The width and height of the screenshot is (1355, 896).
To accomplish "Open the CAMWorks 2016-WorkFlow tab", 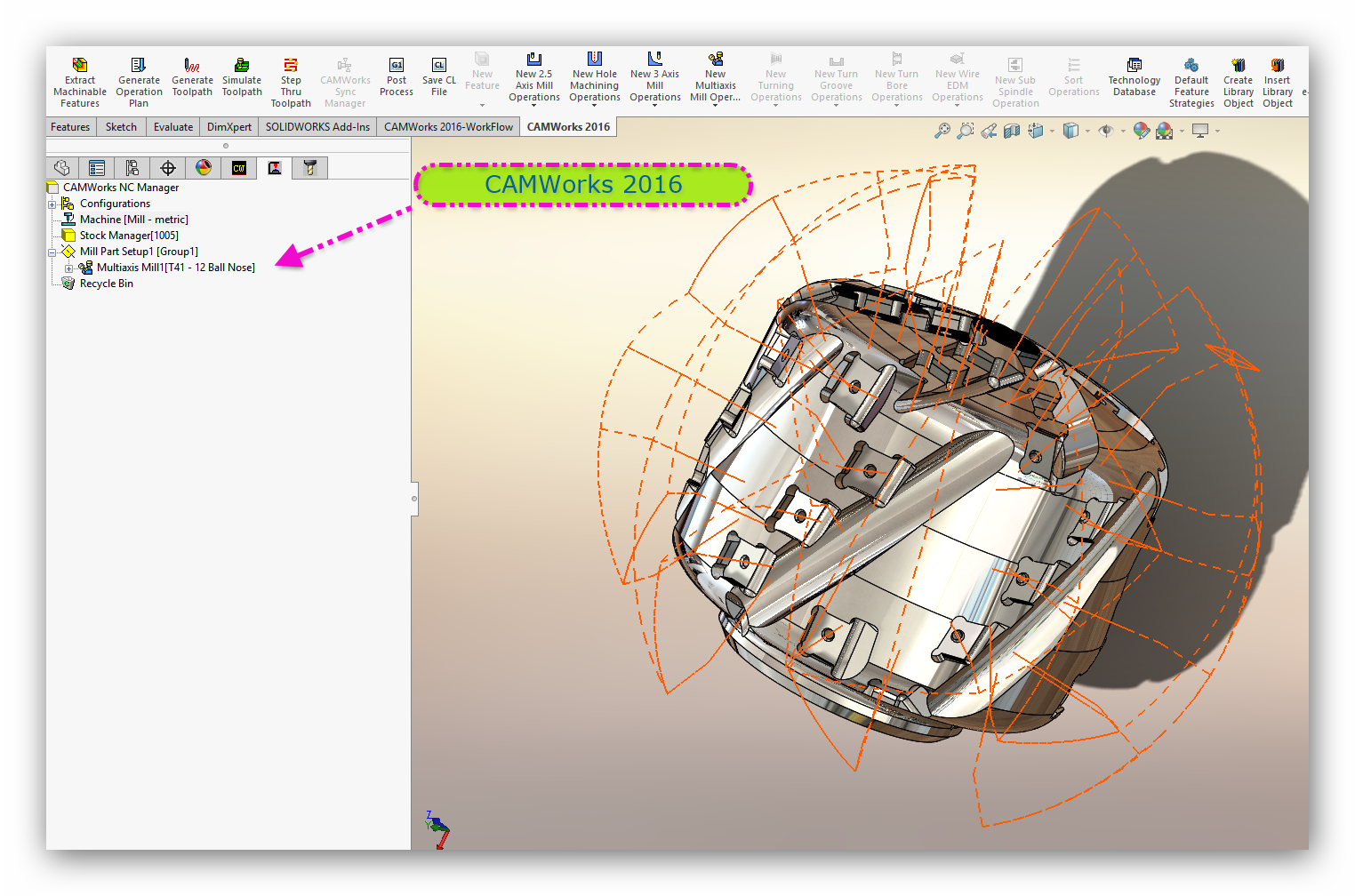I will tap(448, 127).
